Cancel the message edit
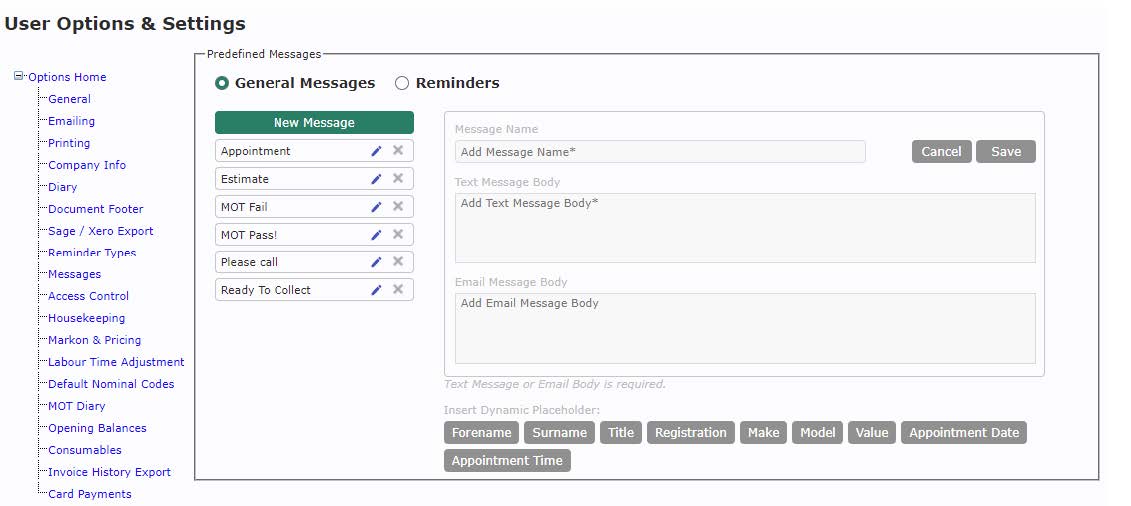 click(x=941, y=151)
